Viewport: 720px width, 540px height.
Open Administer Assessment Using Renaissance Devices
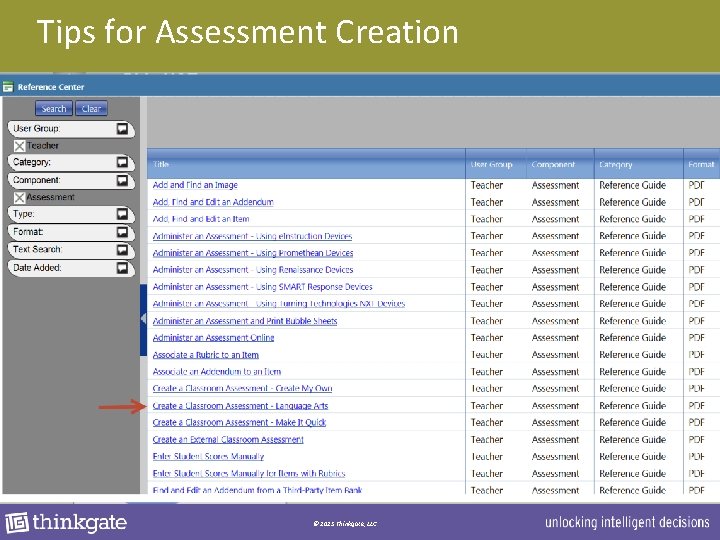[x=253, y=270]
